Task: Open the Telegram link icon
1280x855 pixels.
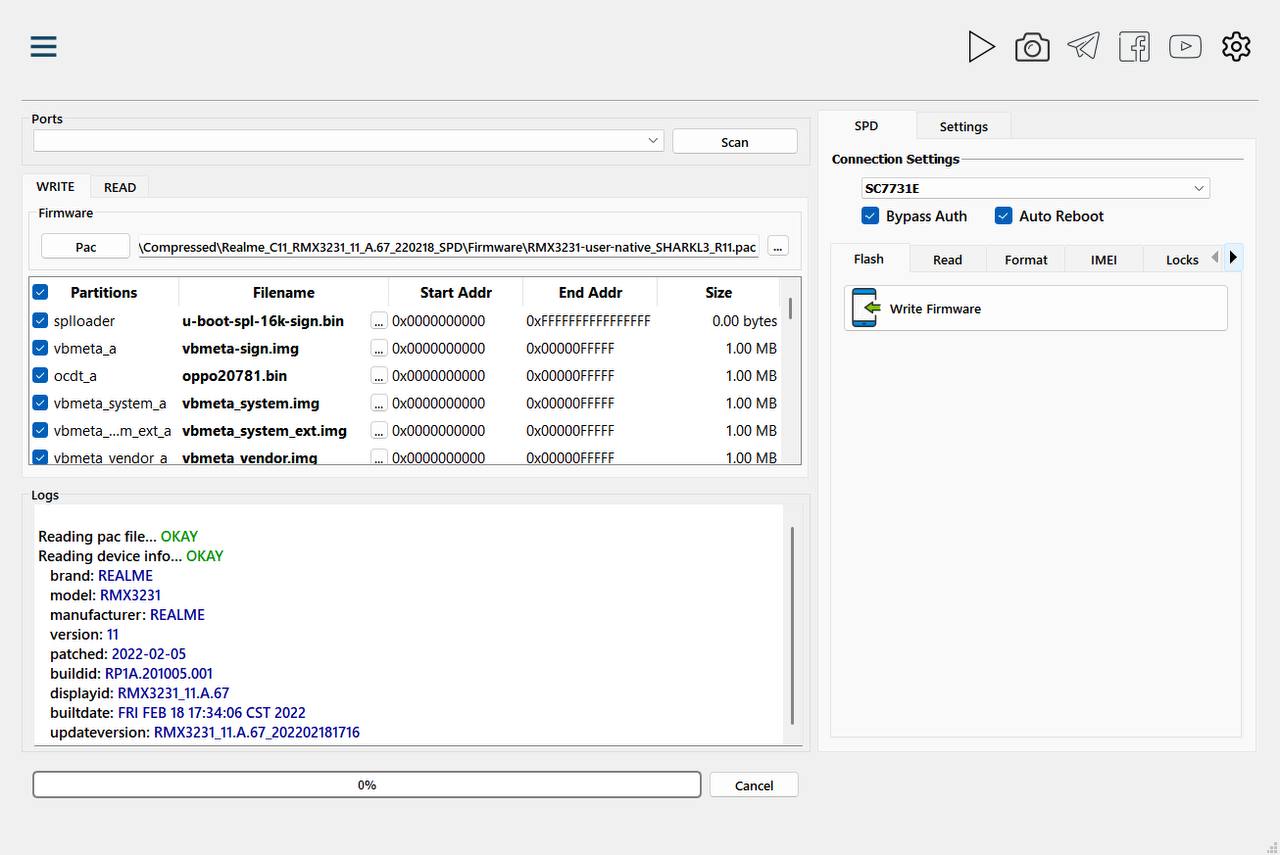Action: (1083, 46)
